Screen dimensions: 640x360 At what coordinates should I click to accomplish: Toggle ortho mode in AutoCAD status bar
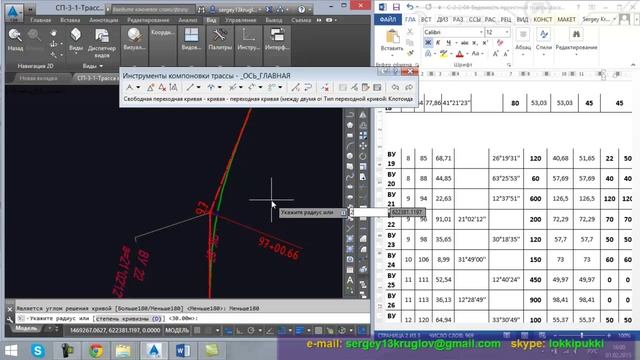click(x=239, y=331)
